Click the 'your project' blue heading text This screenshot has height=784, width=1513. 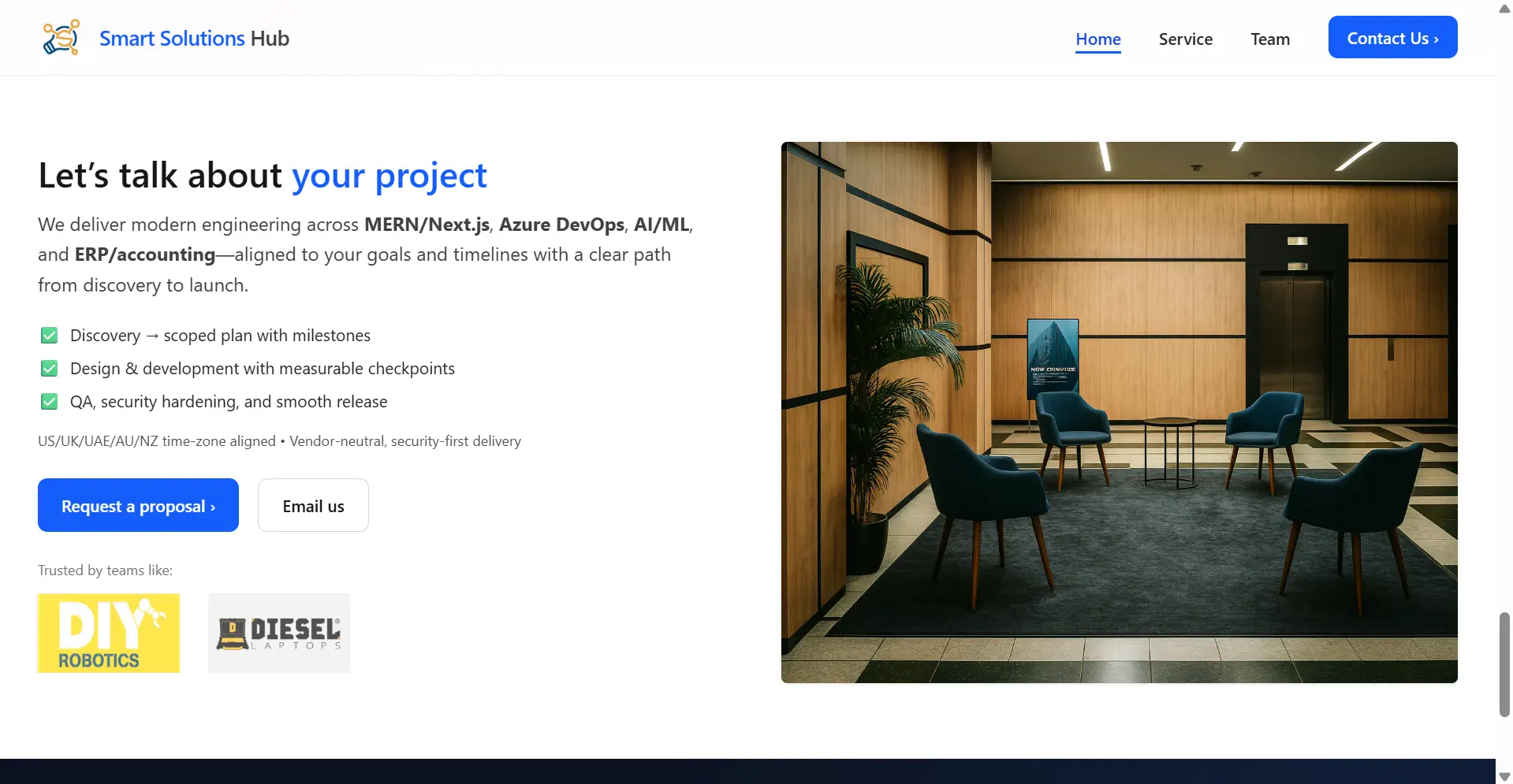click(388, 175)
